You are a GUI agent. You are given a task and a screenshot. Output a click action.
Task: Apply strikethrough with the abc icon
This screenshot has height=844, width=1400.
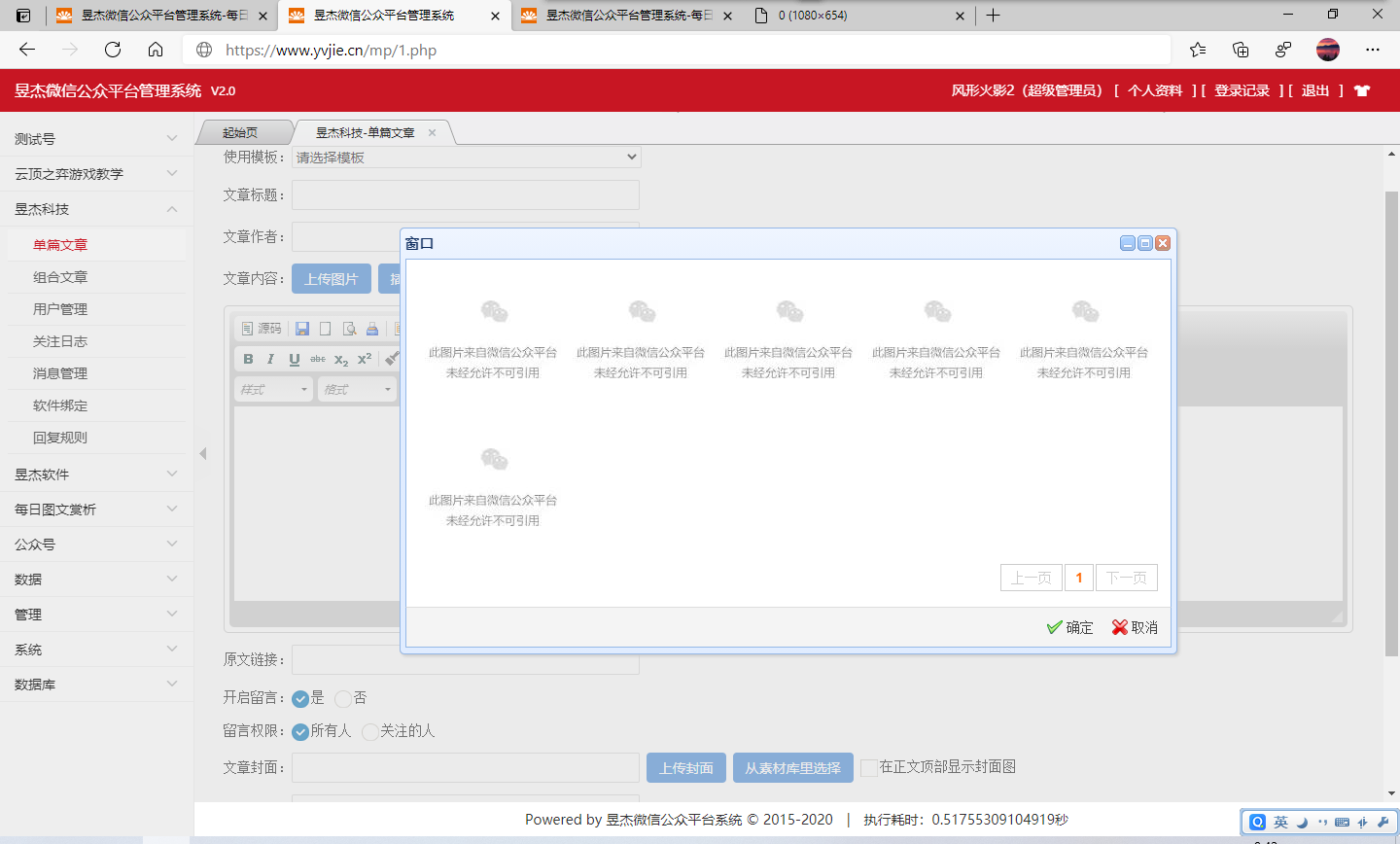(318, 359)
